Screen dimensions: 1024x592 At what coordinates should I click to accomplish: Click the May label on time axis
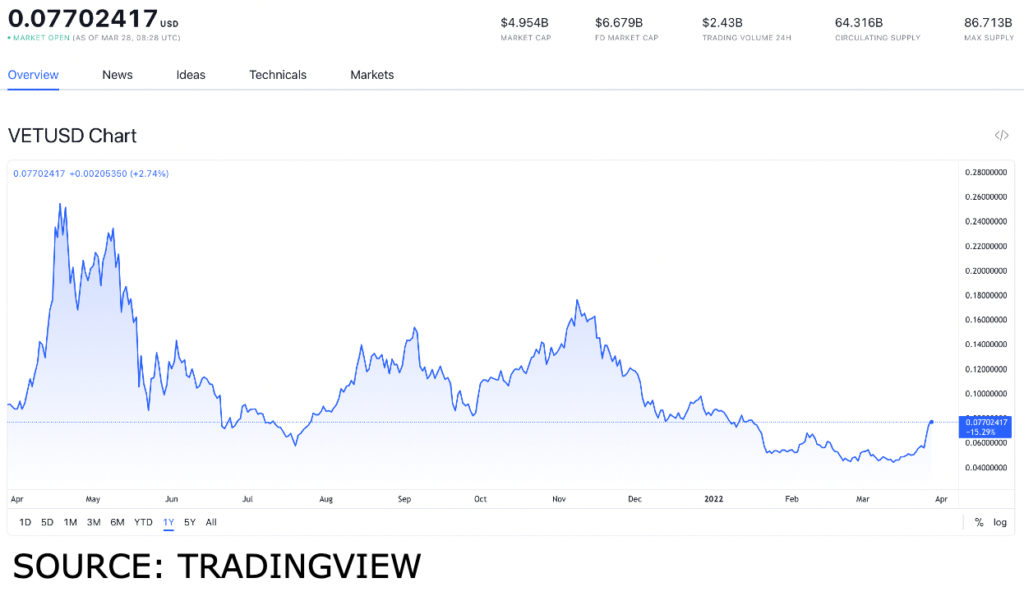tap(93, 499)
